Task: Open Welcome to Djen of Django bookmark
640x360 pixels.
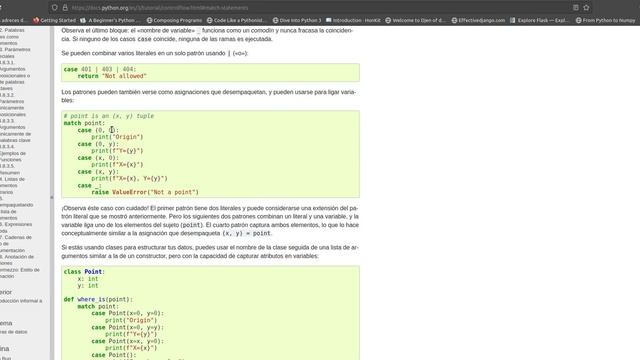Action: click(x=416, y=20)
